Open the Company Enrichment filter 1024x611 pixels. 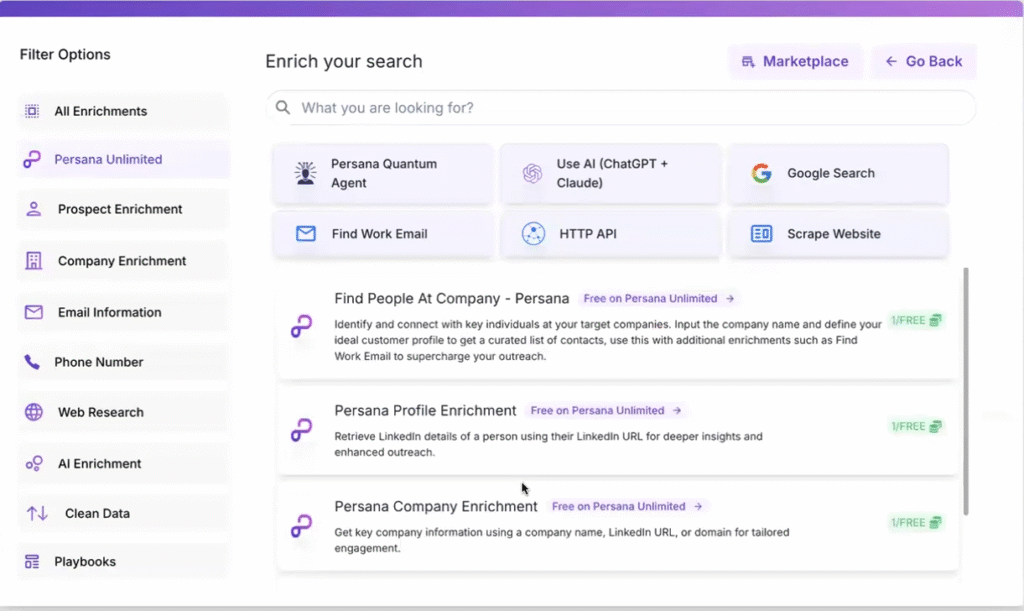[123, 260]
